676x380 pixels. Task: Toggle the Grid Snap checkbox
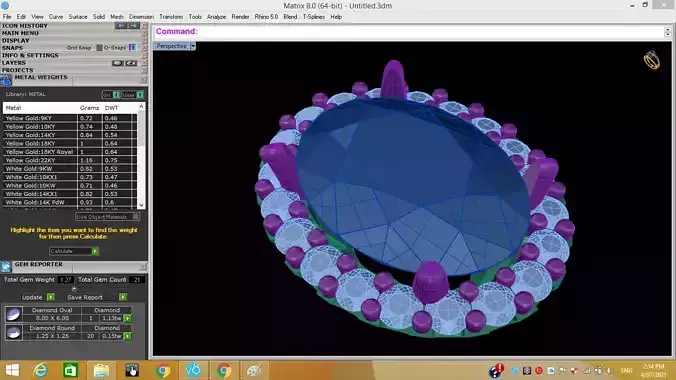pyautogui.click(x=99, y=48)
